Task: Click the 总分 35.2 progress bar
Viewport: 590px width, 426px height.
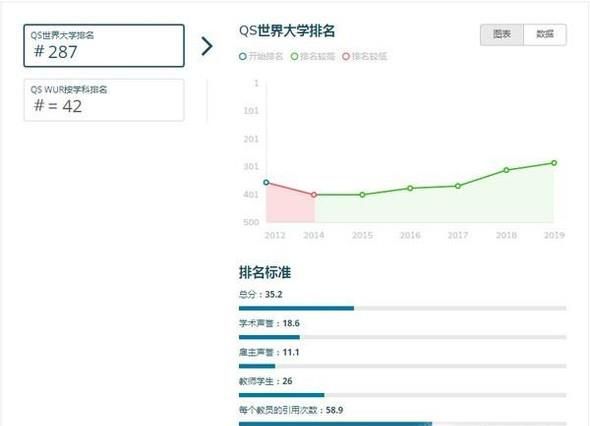Action: pyautogui.click(x=403, y=308)
